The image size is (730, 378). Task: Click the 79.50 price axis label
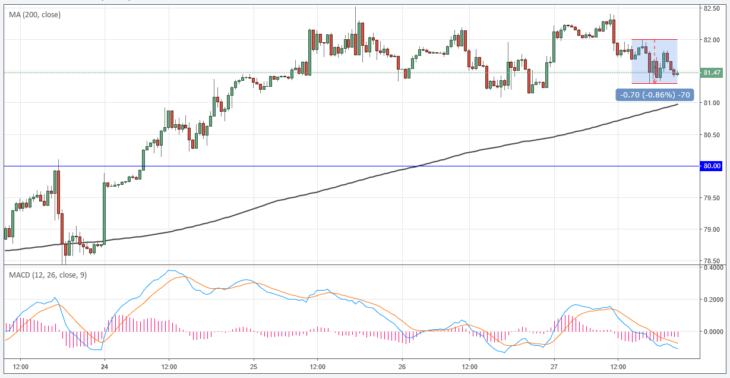click(x=712, y=198)
